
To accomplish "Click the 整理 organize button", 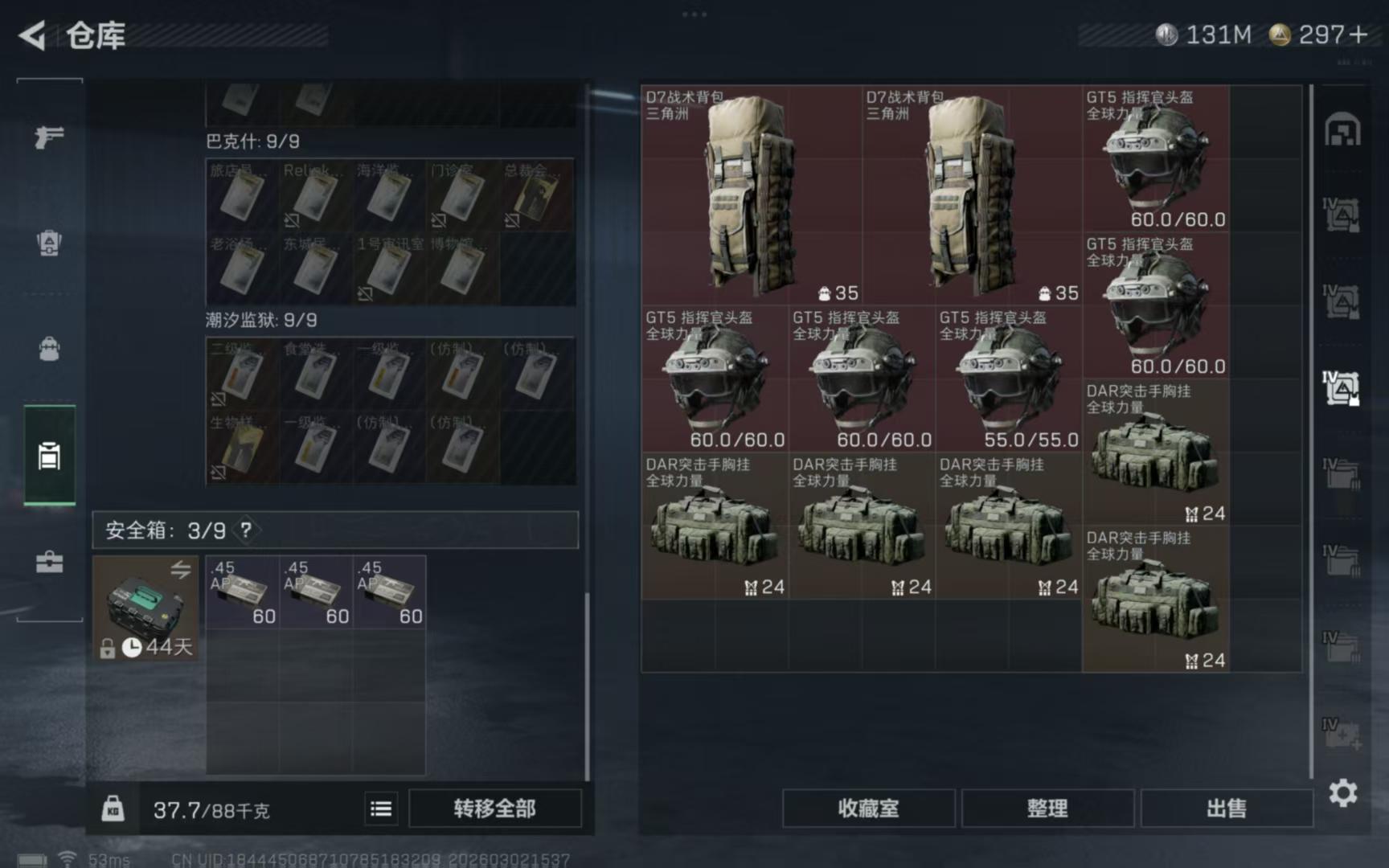I will (1047, 809).
